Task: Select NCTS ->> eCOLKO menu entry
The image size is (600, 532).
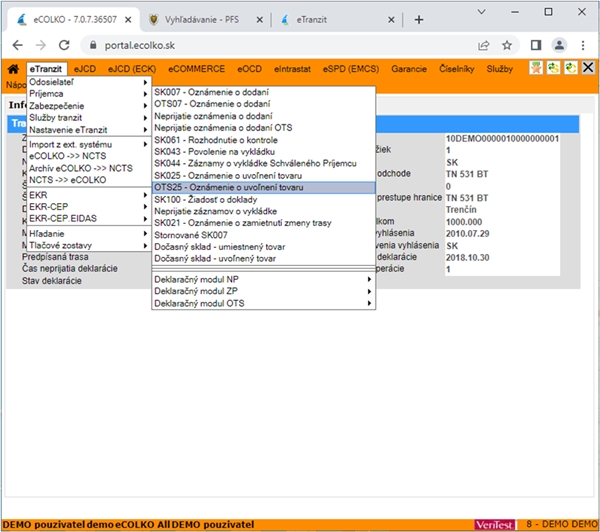Action: (x=89, y=180)
